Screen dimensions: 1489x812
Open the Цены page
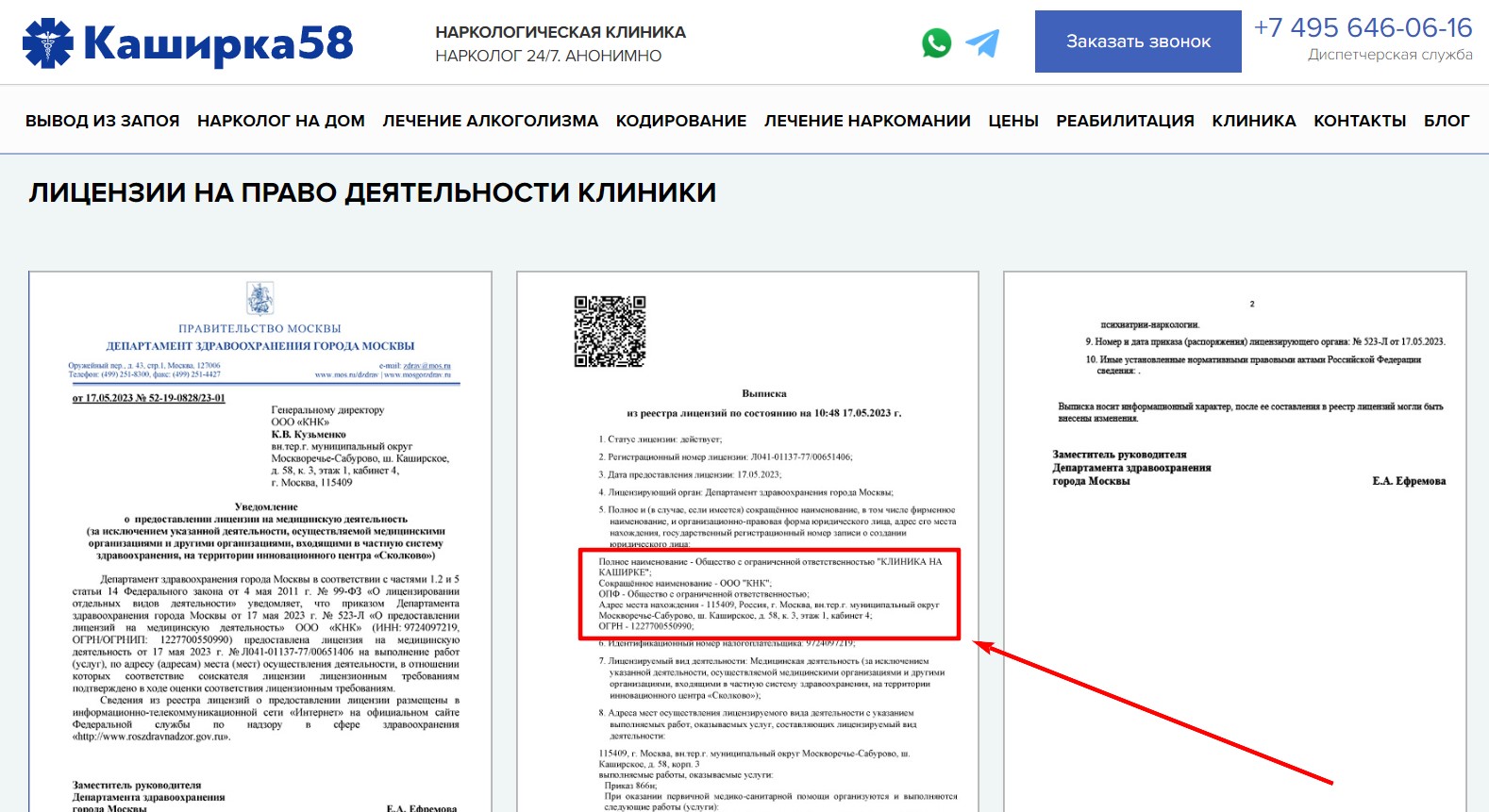click(x=1012, y=121)
